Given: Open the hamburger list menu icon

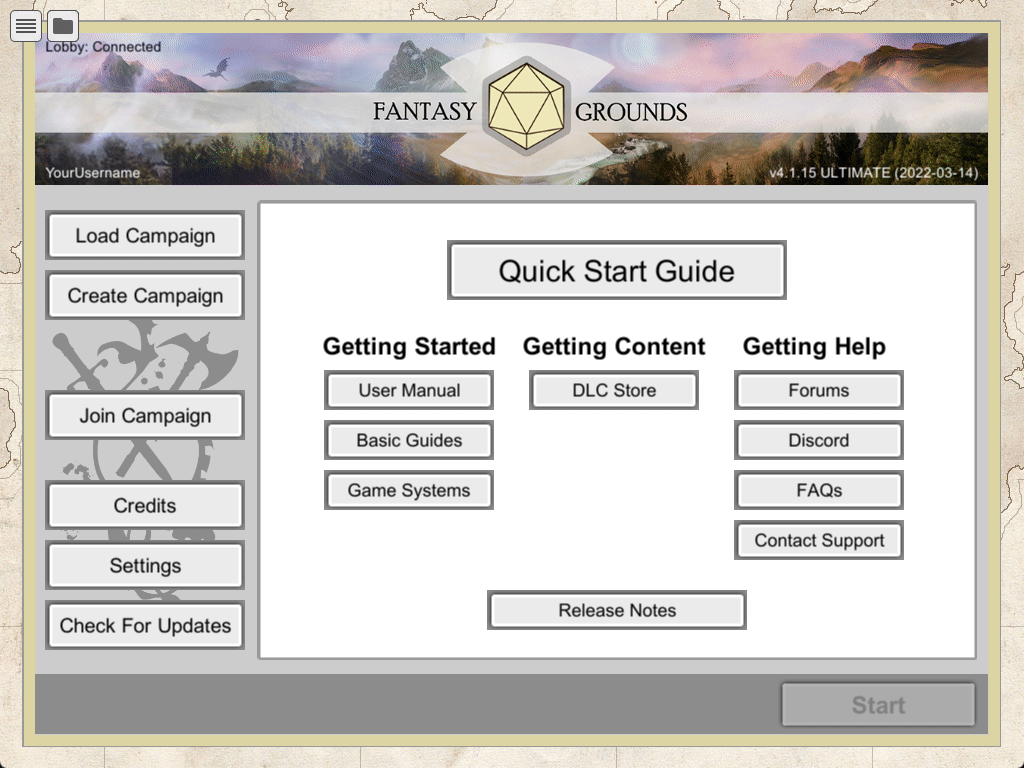Looking at the screenshot, I should 26,26.
